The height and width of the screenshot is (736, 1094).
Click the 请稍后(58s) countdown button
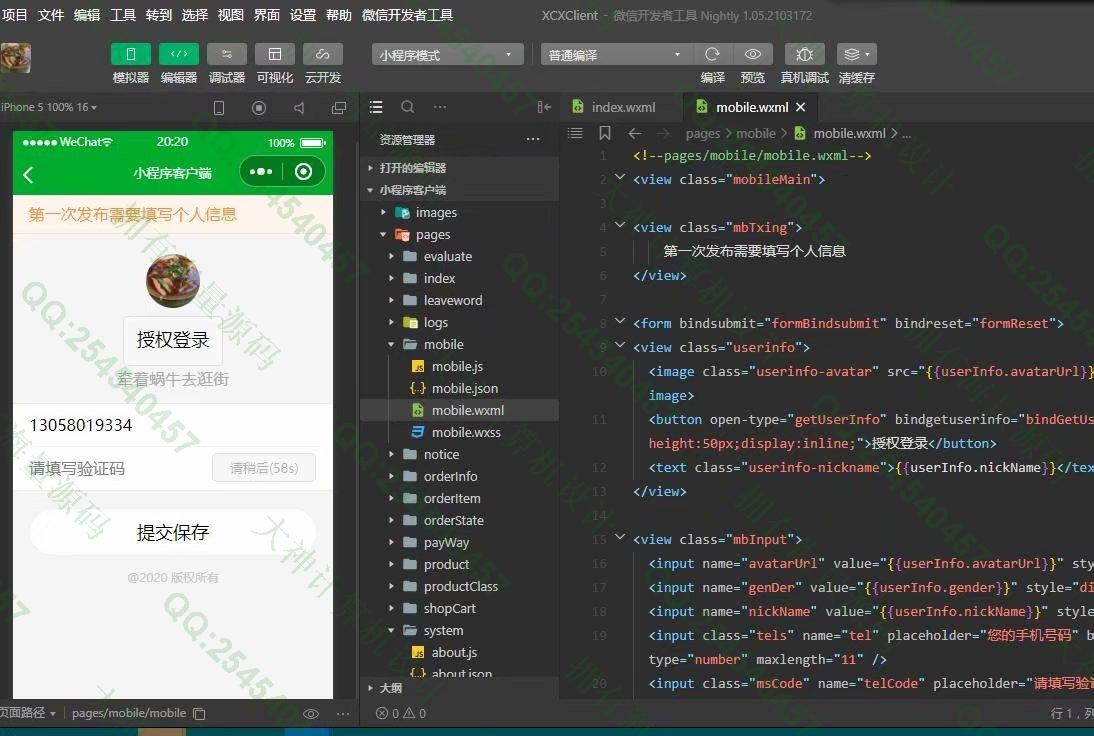[x=264, y=468]
